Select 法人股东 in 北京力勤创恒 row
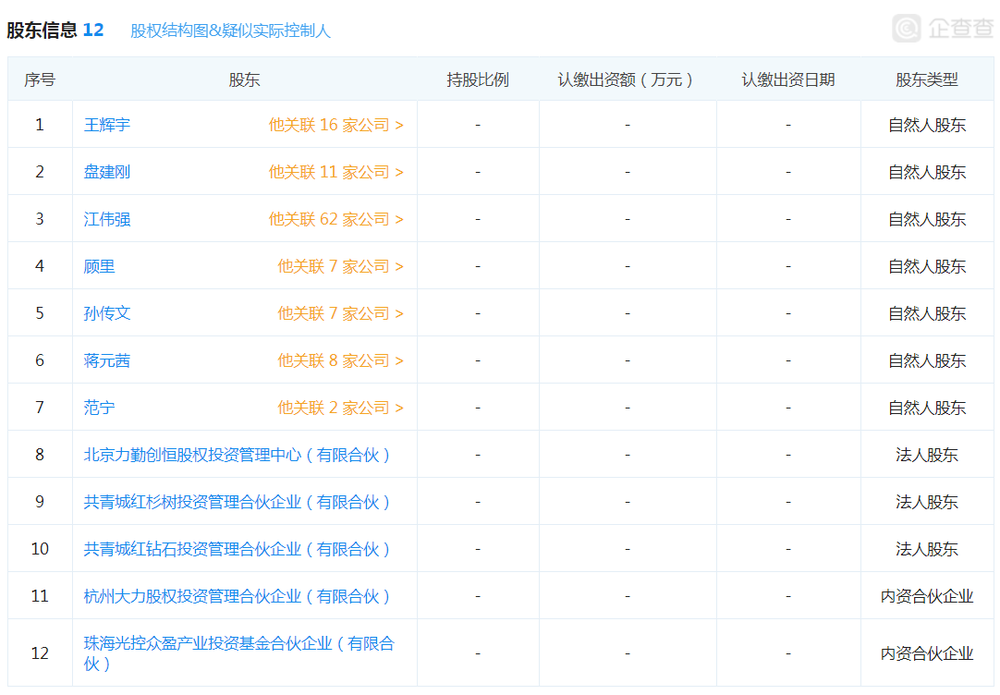This screenshot has height=695, width=1000. (927, 455)
